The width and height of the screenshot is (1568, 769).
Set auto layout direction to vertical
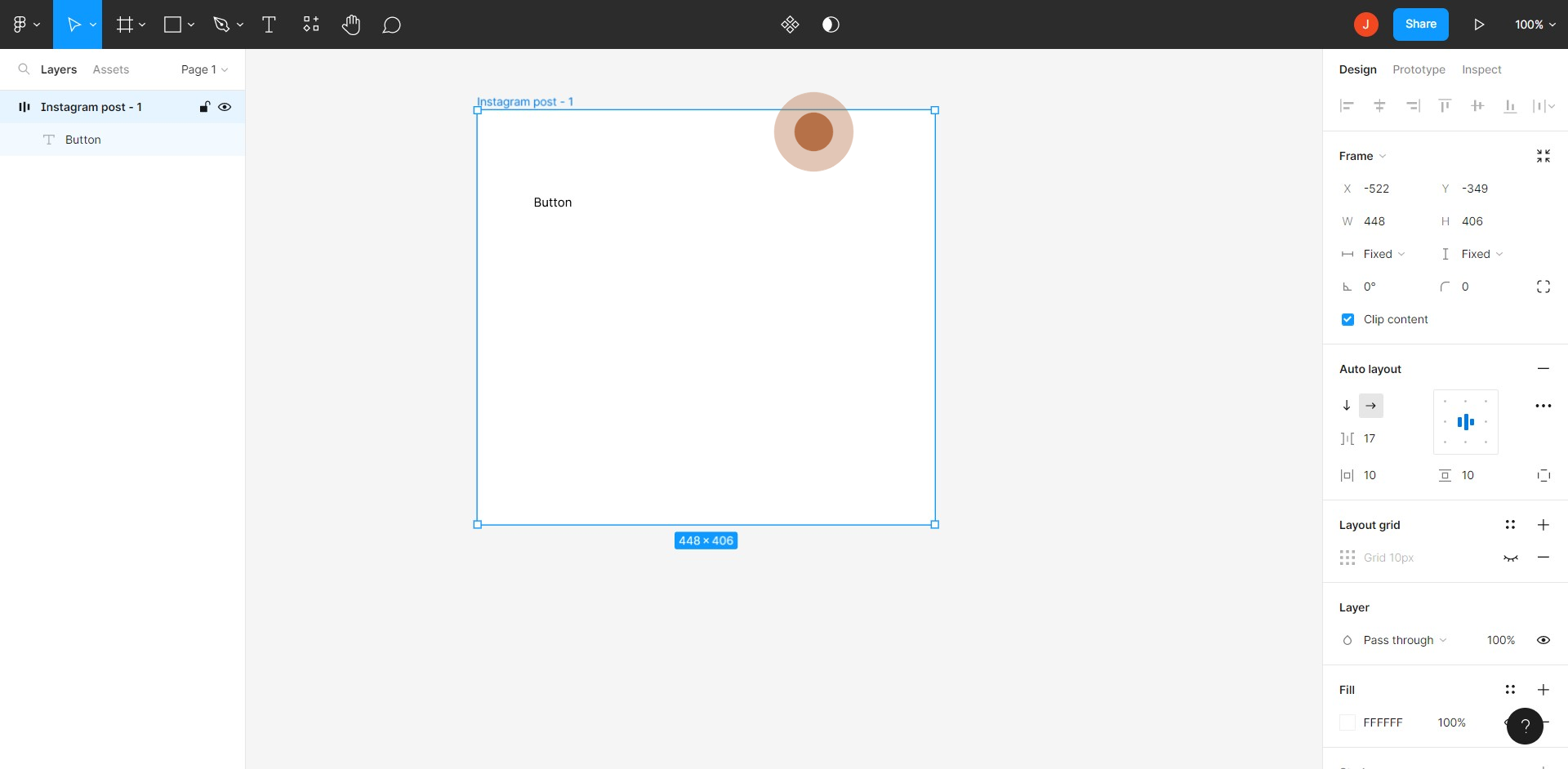pos(1347,406)
